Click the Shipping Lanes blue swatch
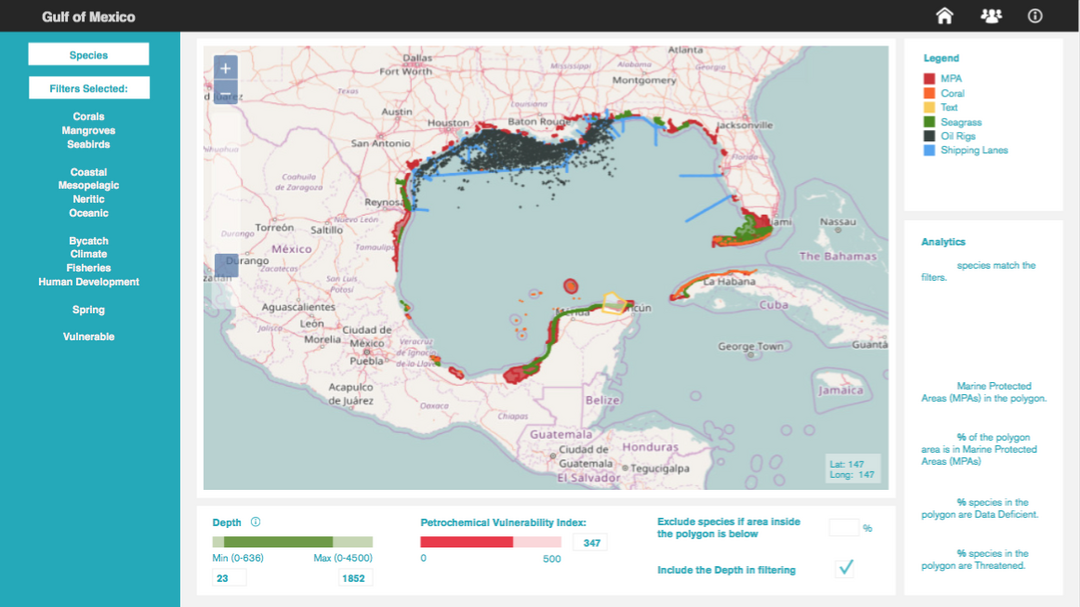The height and width of the screenshot is (607, 1080). pyautogui.click(x=929, y=151)
